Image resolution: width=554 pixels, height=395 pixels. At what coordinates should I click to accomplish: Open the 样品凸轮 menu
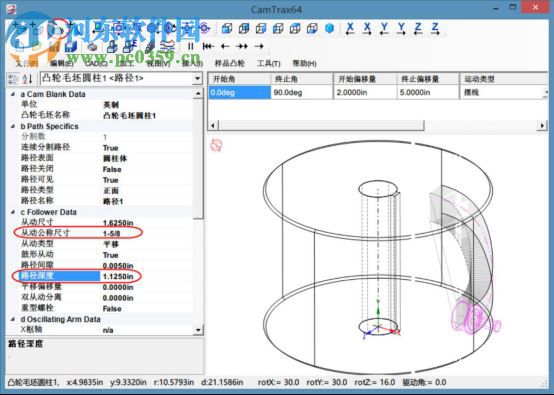[230, 64]
